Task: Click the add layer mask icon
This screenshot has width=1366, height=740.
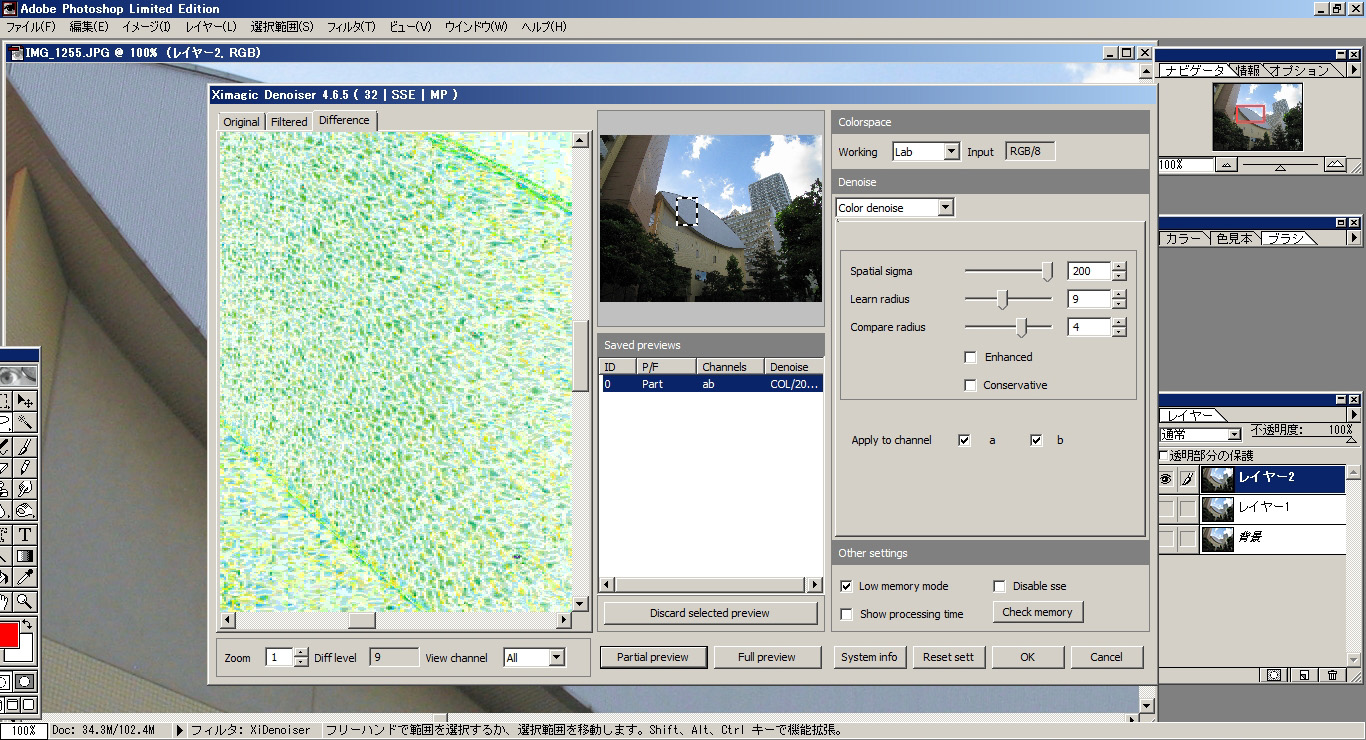Action: 1274,675
